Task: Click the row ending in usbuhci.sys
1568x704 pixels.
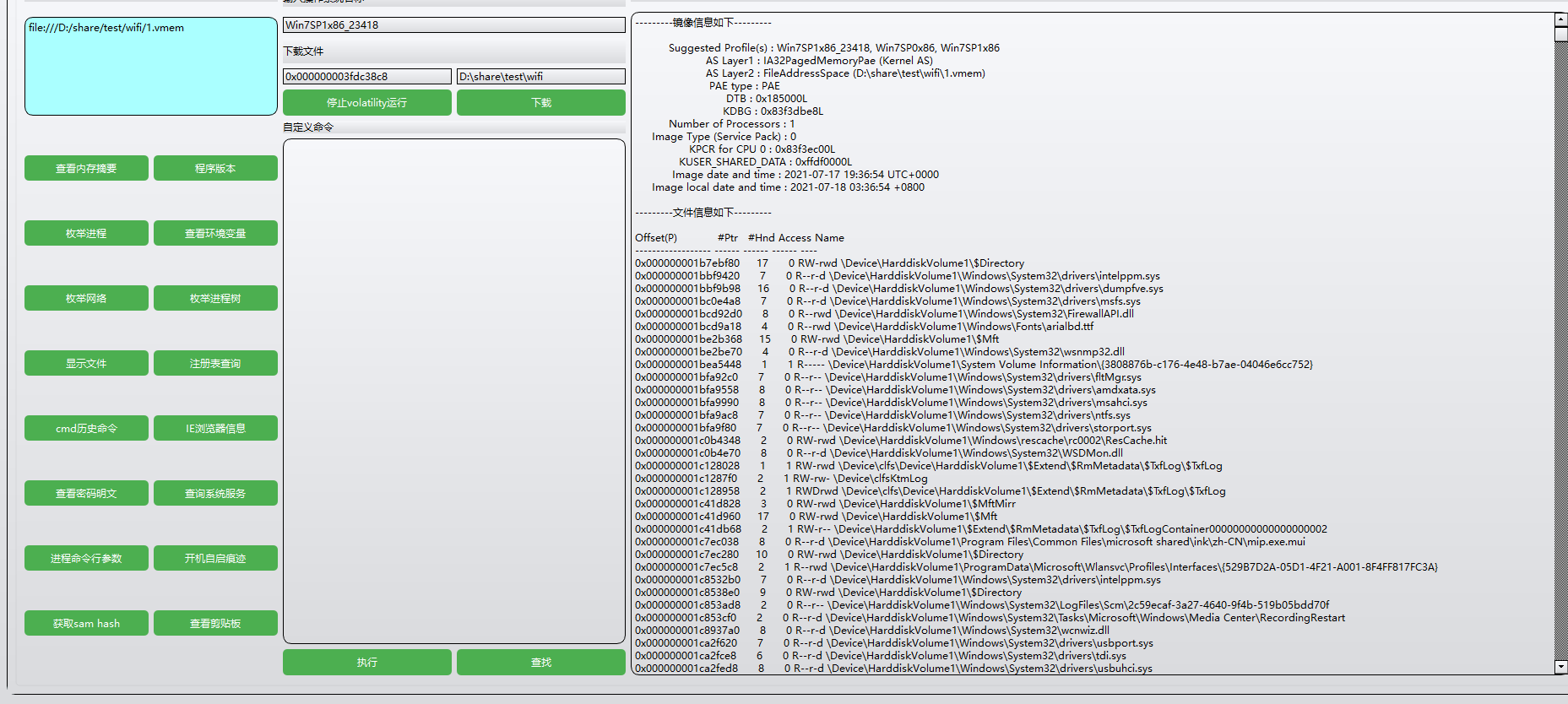Action: 894,669
